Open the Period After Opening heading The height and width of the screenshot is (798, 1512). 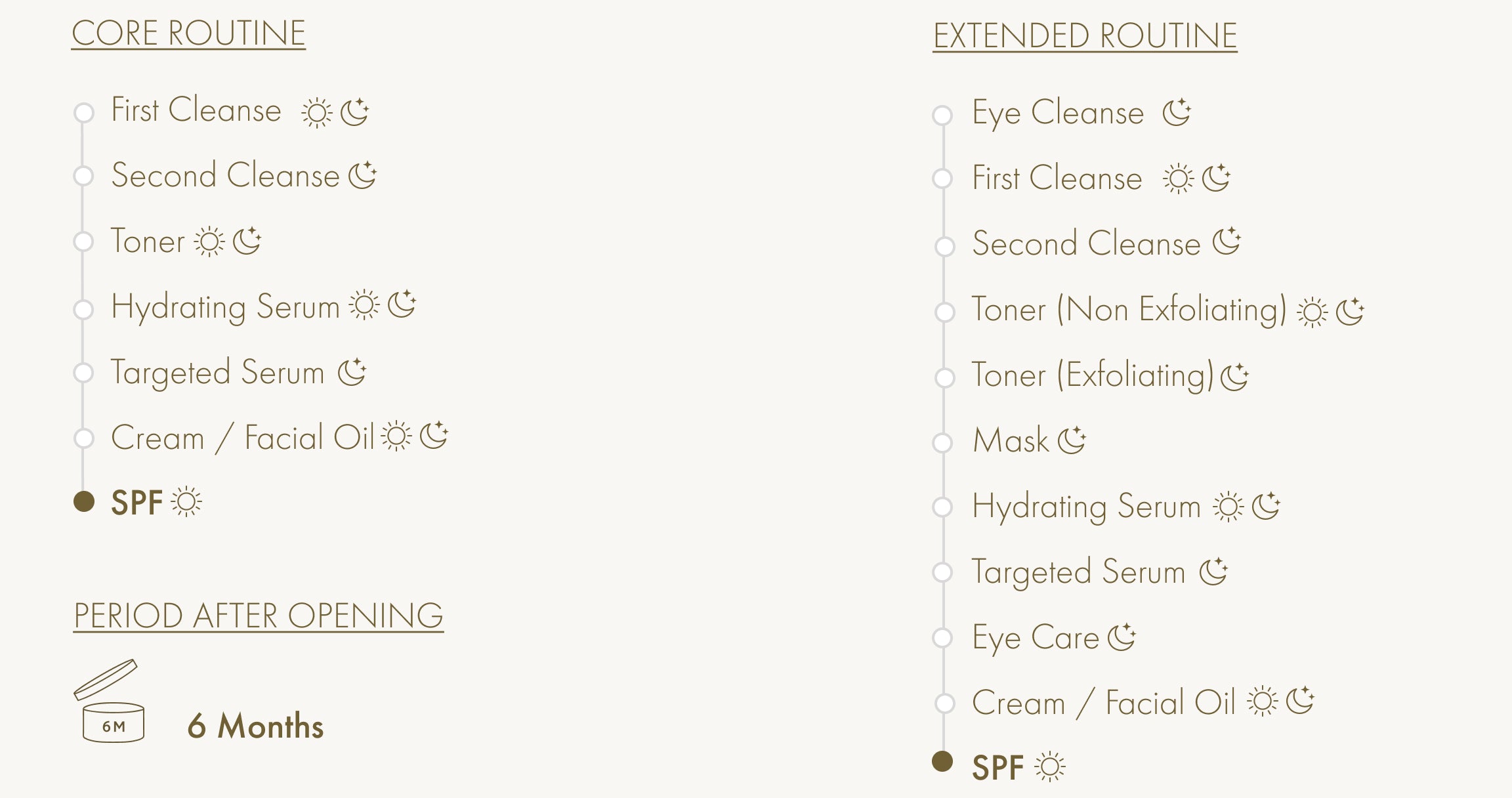pos(258,616)
